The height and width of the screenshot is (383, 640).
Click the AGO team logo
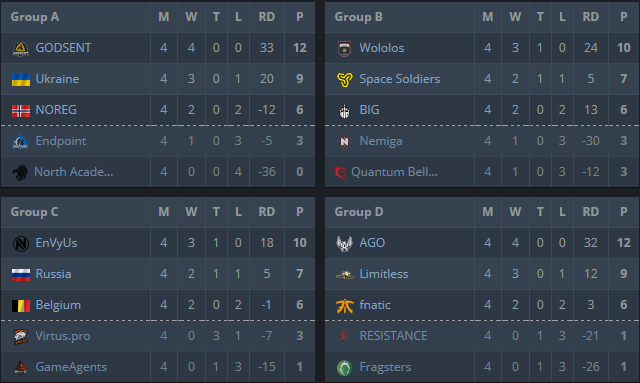click(x=344, y=244)
